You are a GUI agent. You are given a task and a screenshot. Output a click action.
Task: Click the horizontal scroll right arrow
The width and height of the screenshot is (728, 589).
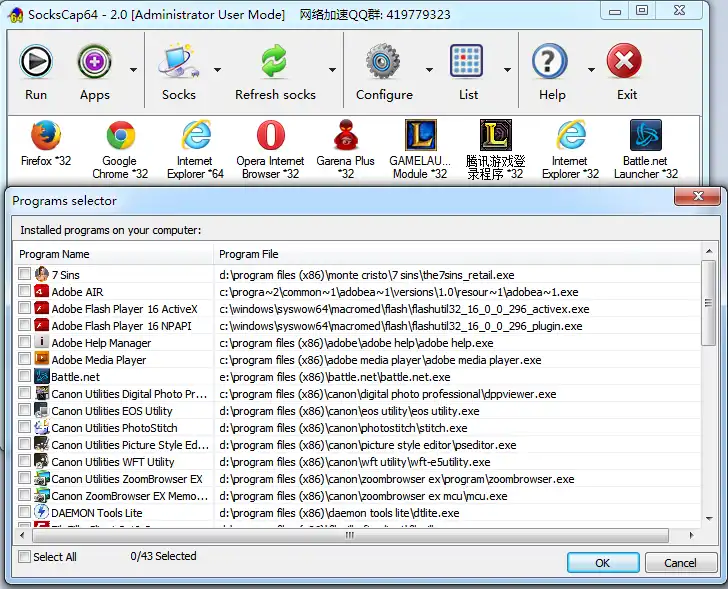pos(692,535)
